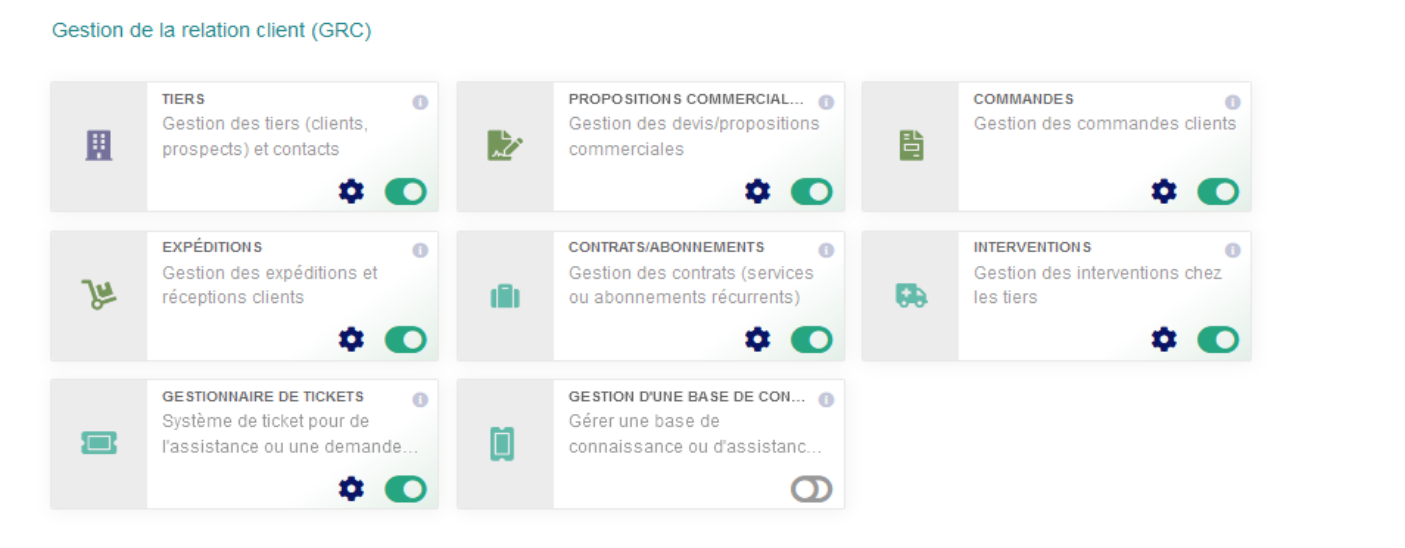This screenshot has width=1405, height=548.
Task: Click the Gestion de la relation client heading
Action: [x=212, y=31]
